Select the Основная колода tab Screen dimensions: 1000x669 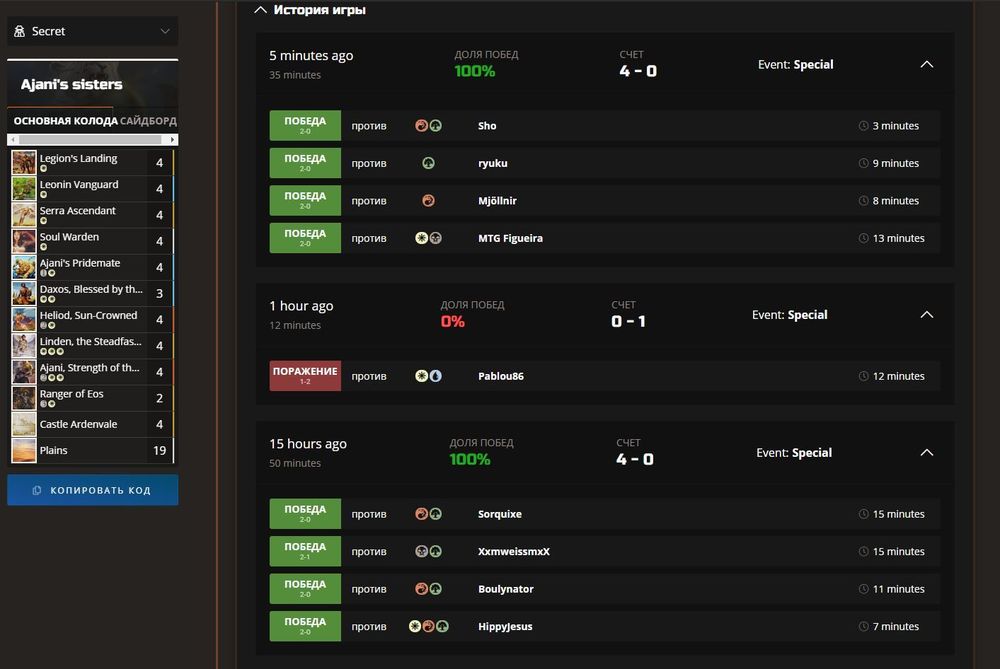coord(65,121)
